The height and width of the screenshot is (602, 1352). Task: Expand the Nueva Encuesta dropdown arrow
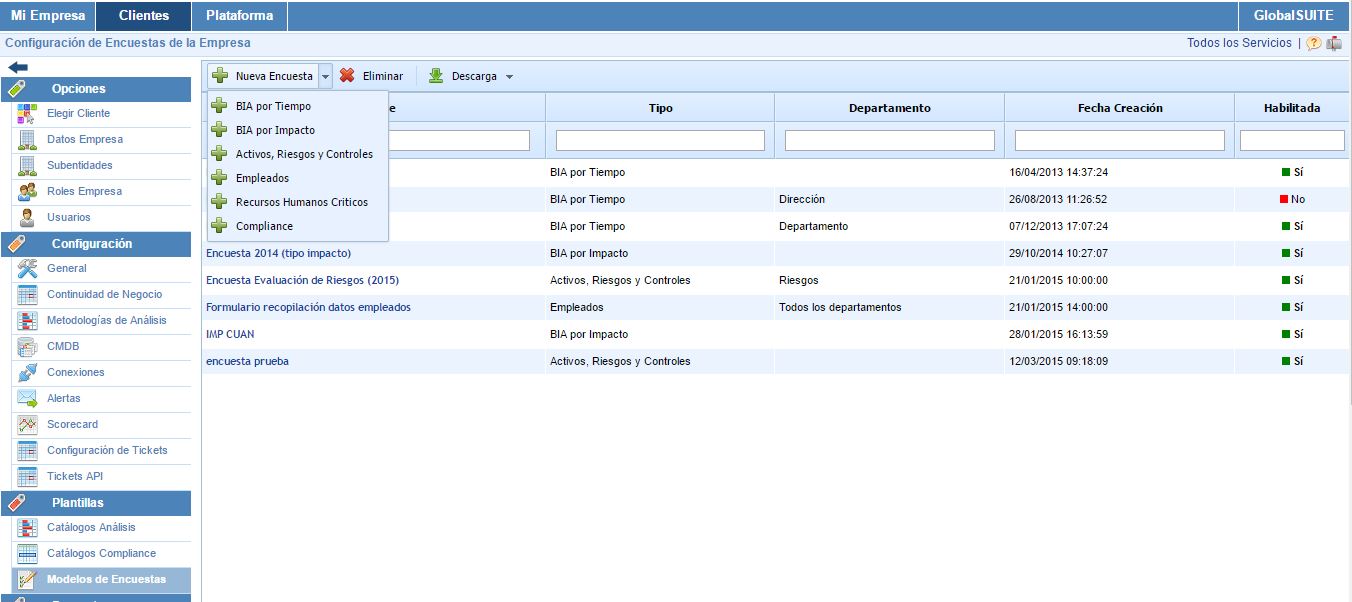click(325, 76)
